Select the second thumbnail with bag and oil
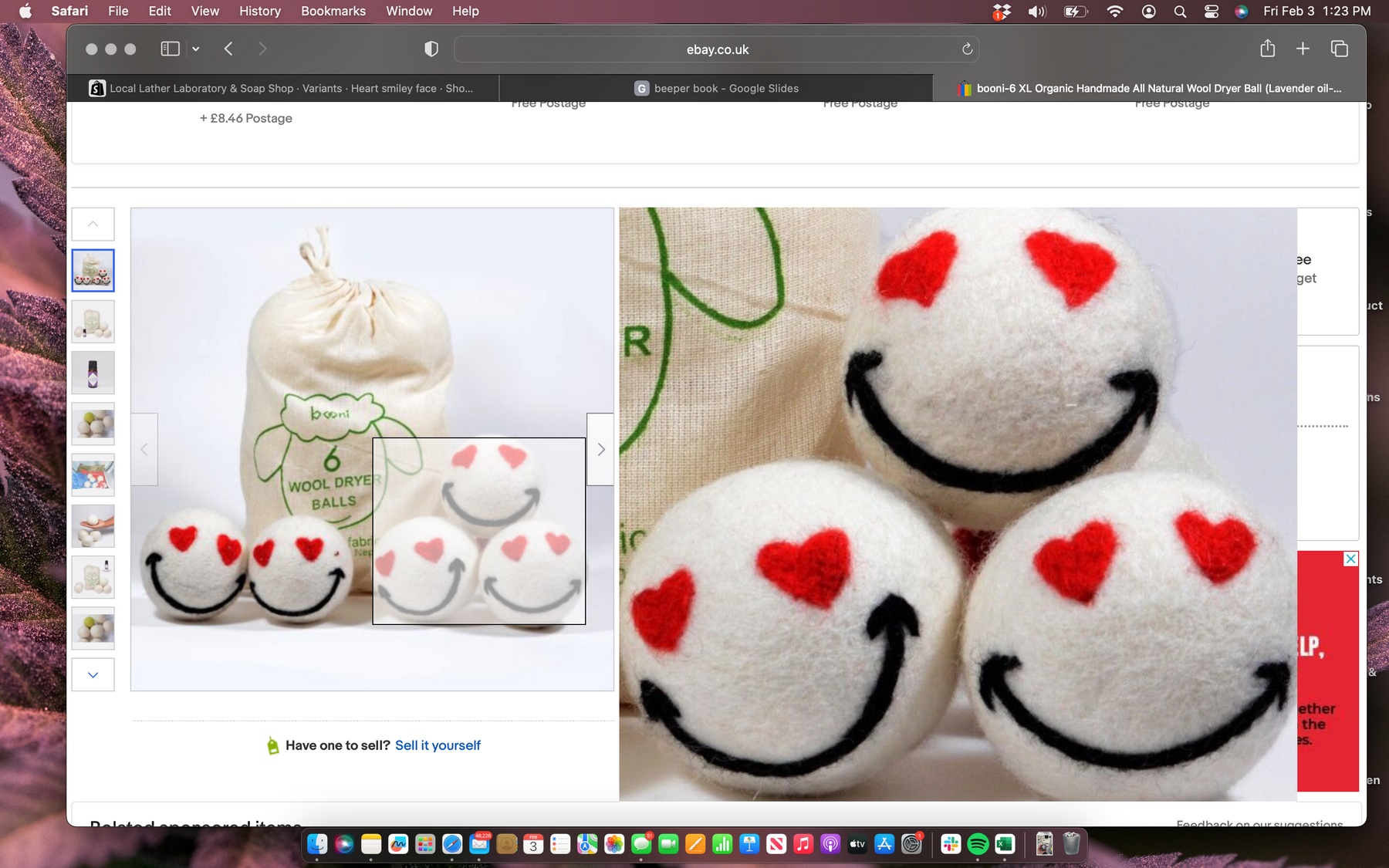This screenshot has width=1389, height=868. [93, 322]
